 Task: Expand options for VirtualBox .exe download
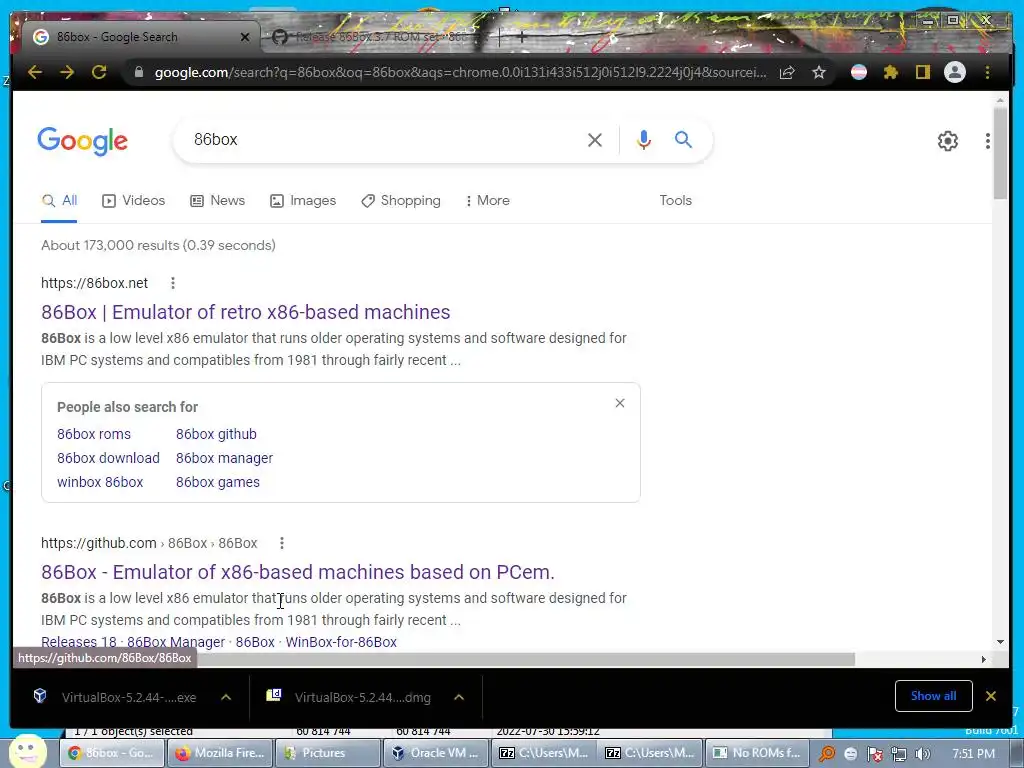coord(226,697)
